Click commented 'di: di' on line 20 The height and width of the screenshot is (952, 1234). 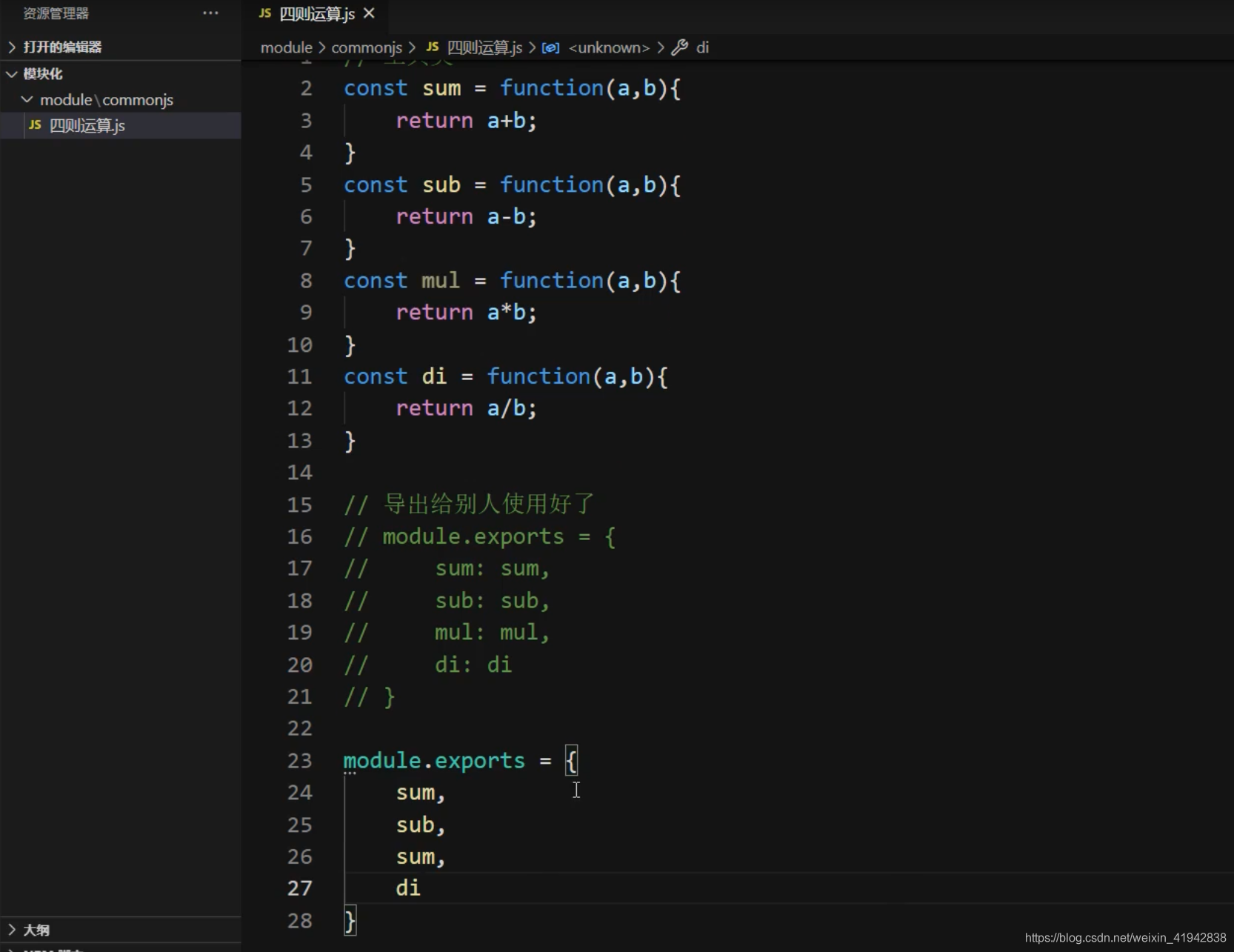pyautogui.click(x=473, y=665)
